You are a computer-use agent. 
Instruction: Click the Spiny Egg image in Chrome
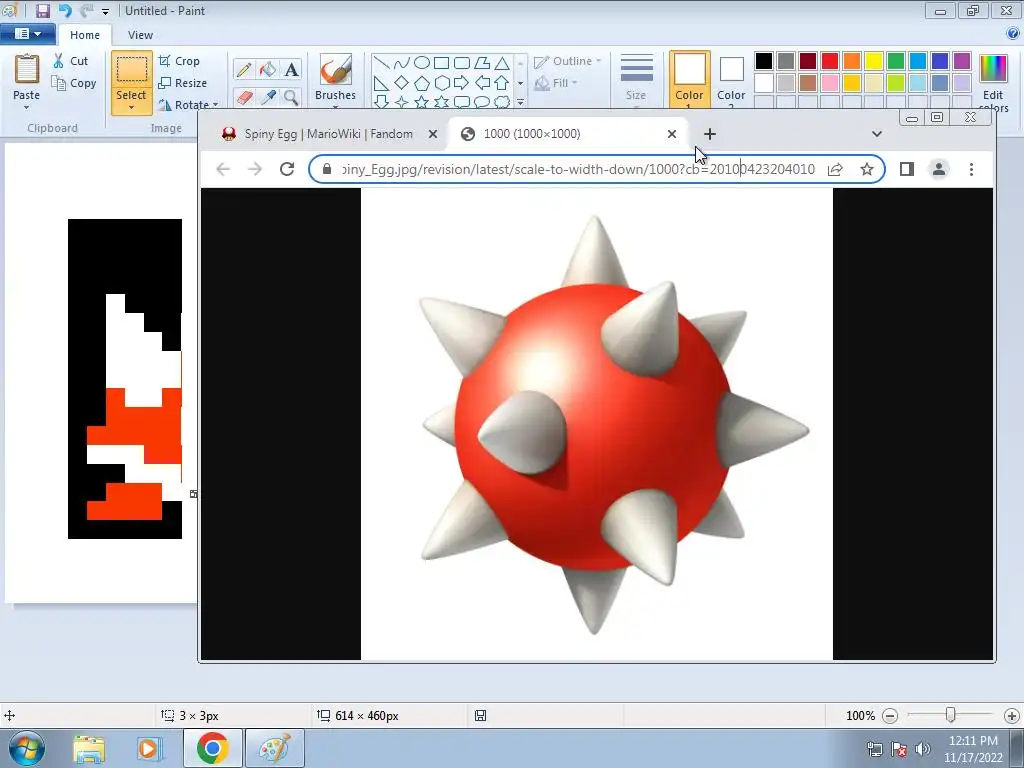coord(596,424)
